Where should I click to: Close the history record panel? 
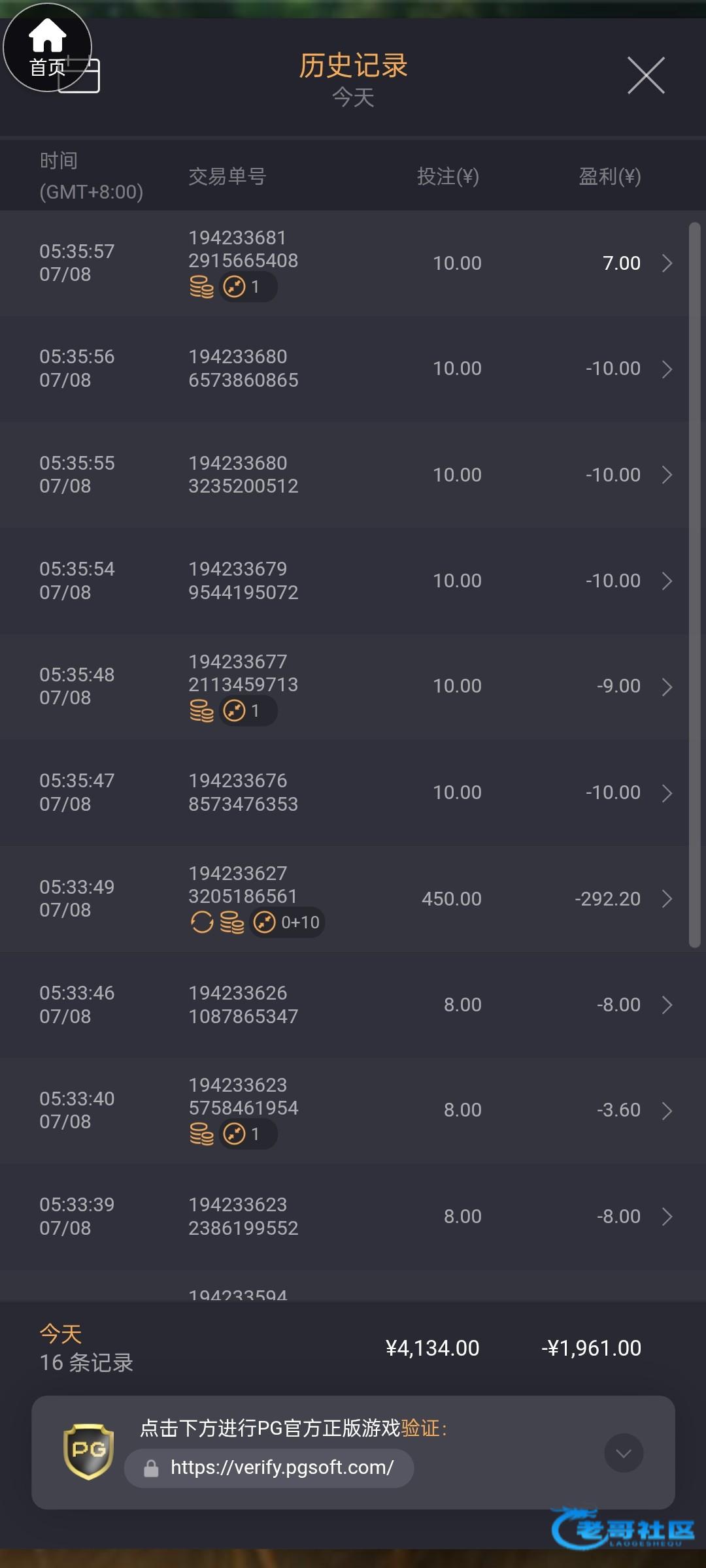646,75
